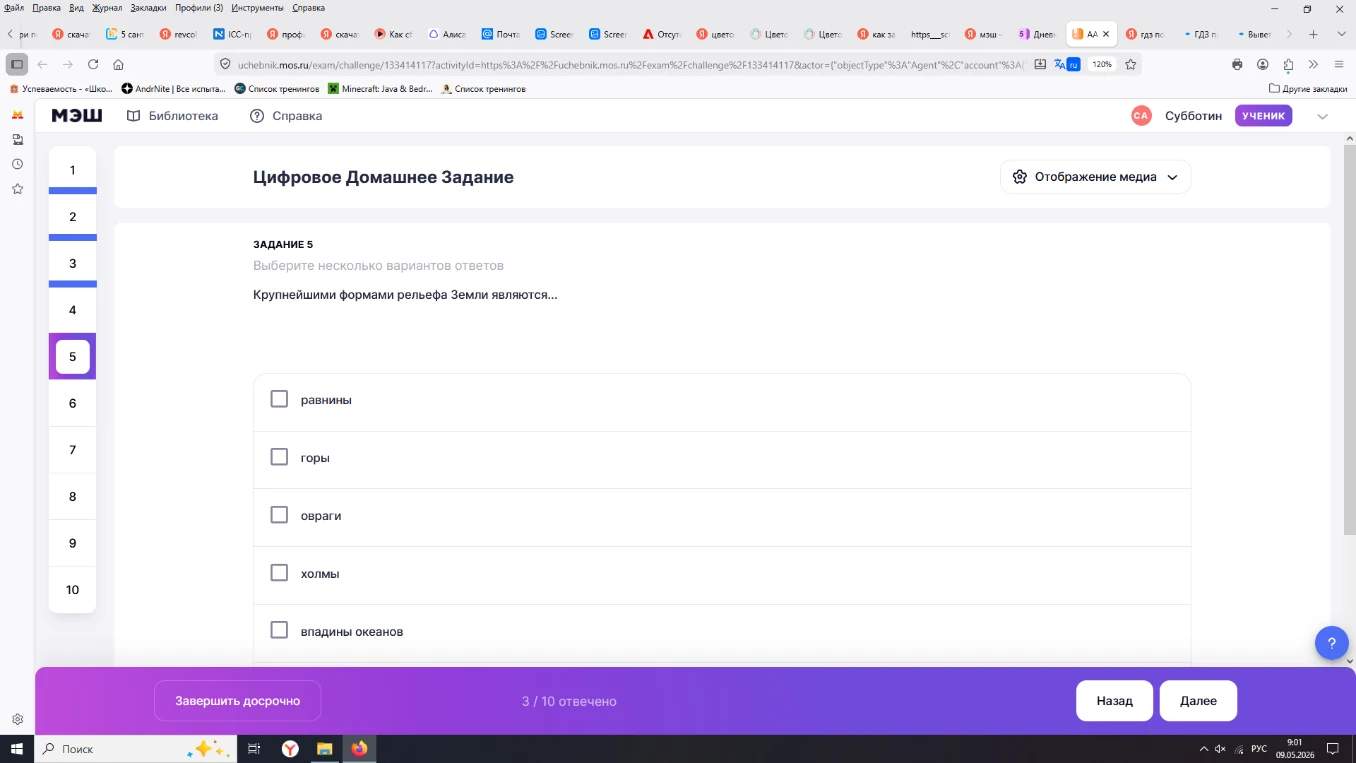1356x763 pixels.
Task: Click the browser reload button
Action: pyautogui.click(x=93, y=64)
